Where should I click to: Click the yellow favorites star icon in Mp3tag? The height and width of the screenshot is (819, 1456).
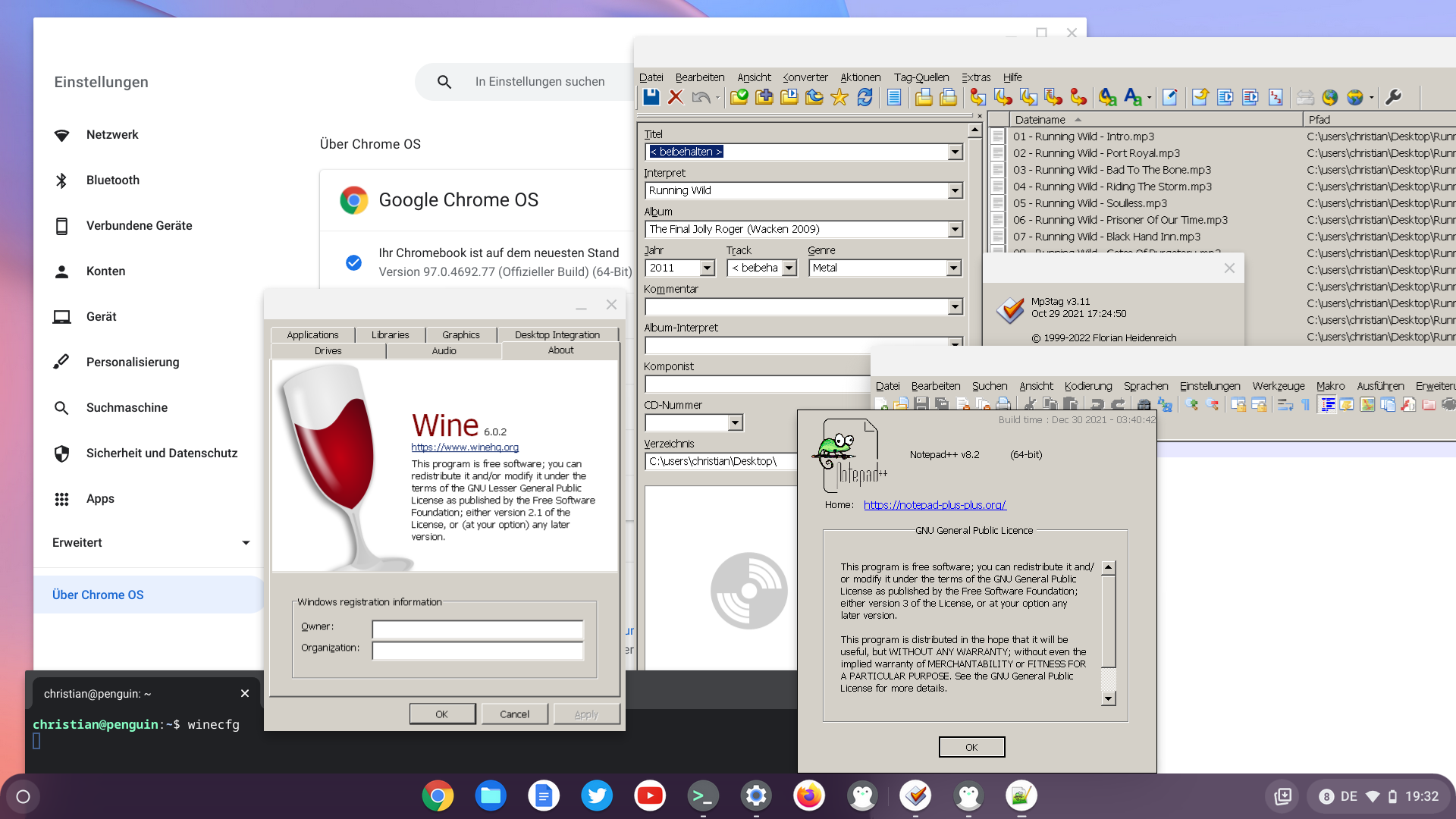tap(839, 97)
